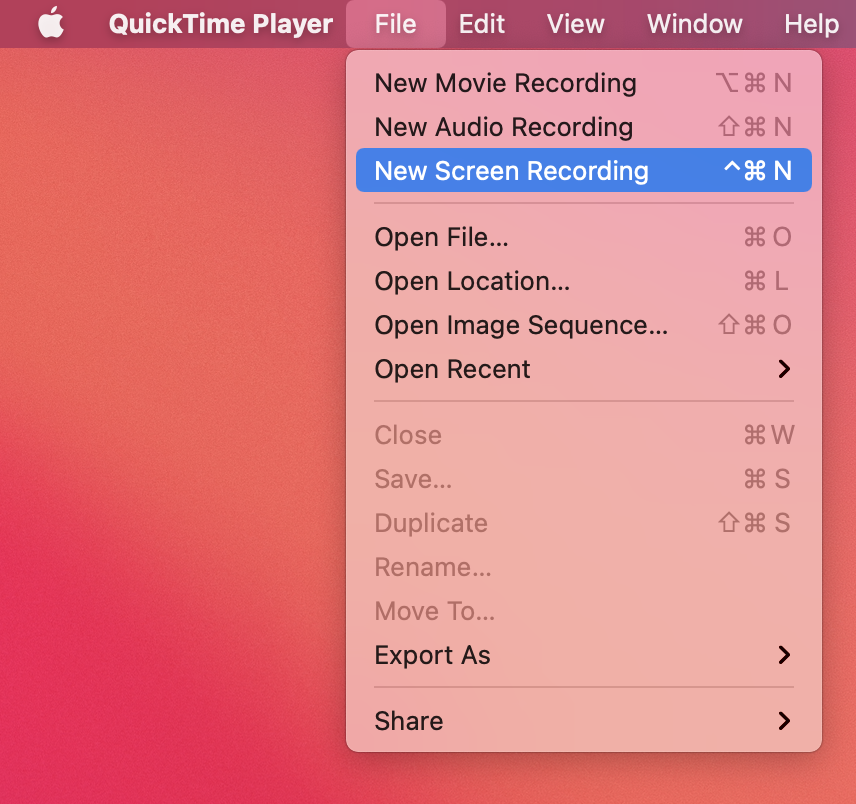Select New Audio Recording
This screenshot has height=804, width=856.
coord(503,127)
